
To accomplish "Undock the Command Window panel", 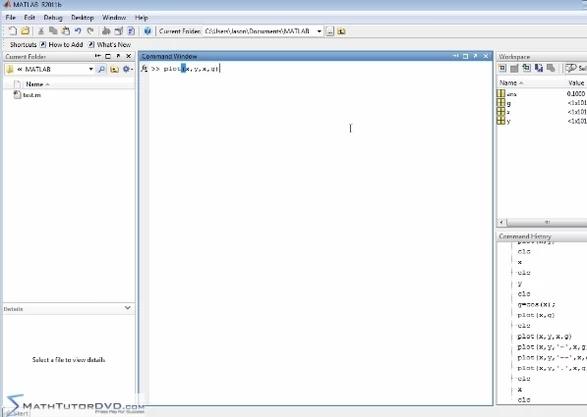I will tap(475, 56).
